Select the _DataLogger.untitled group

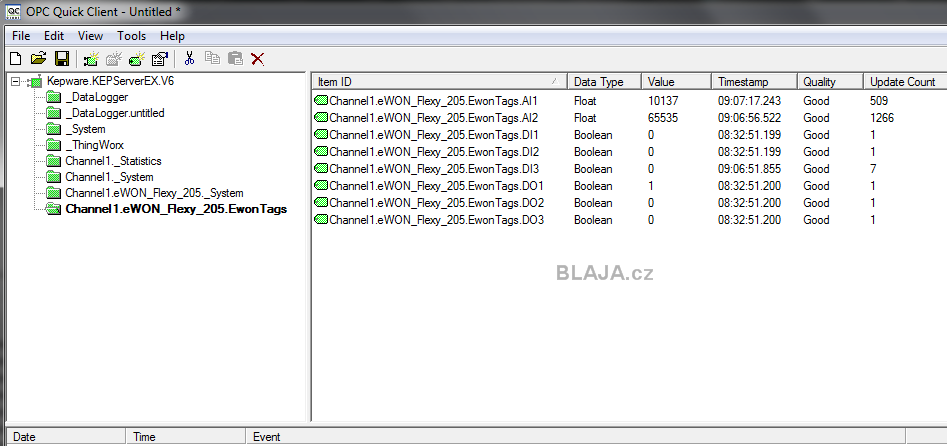[115, 113]
